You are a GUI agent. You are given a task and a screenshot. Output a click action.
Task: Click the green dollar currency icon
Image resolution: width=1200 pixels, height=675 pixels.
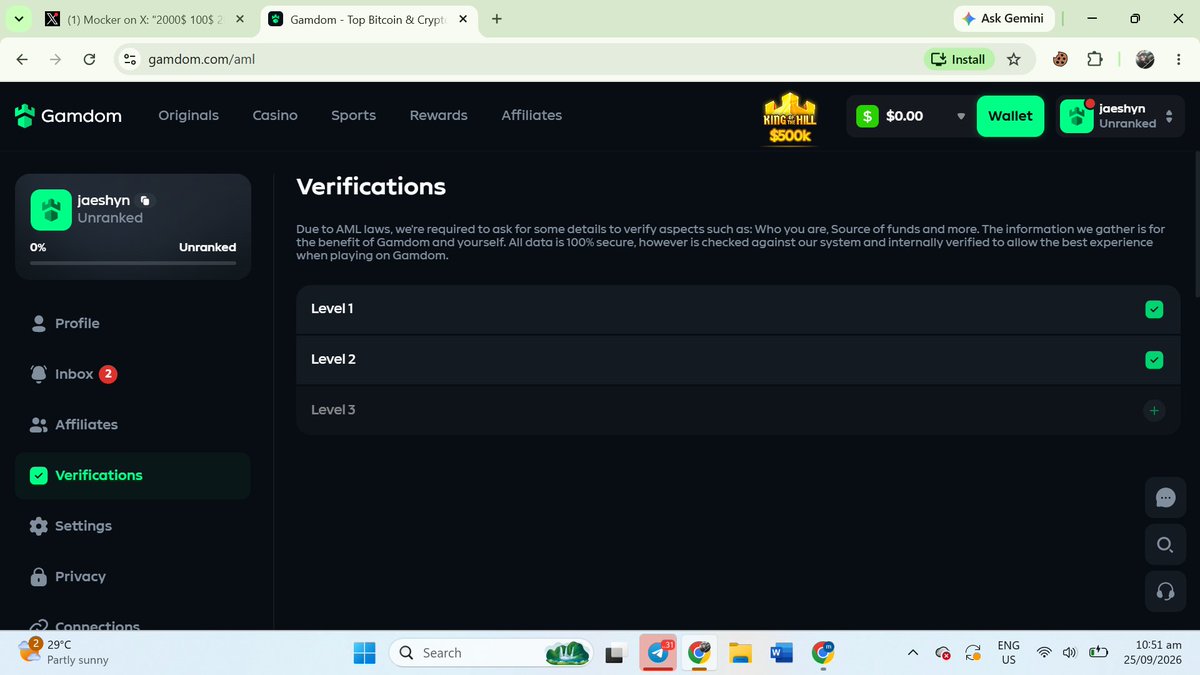point(867,116)
